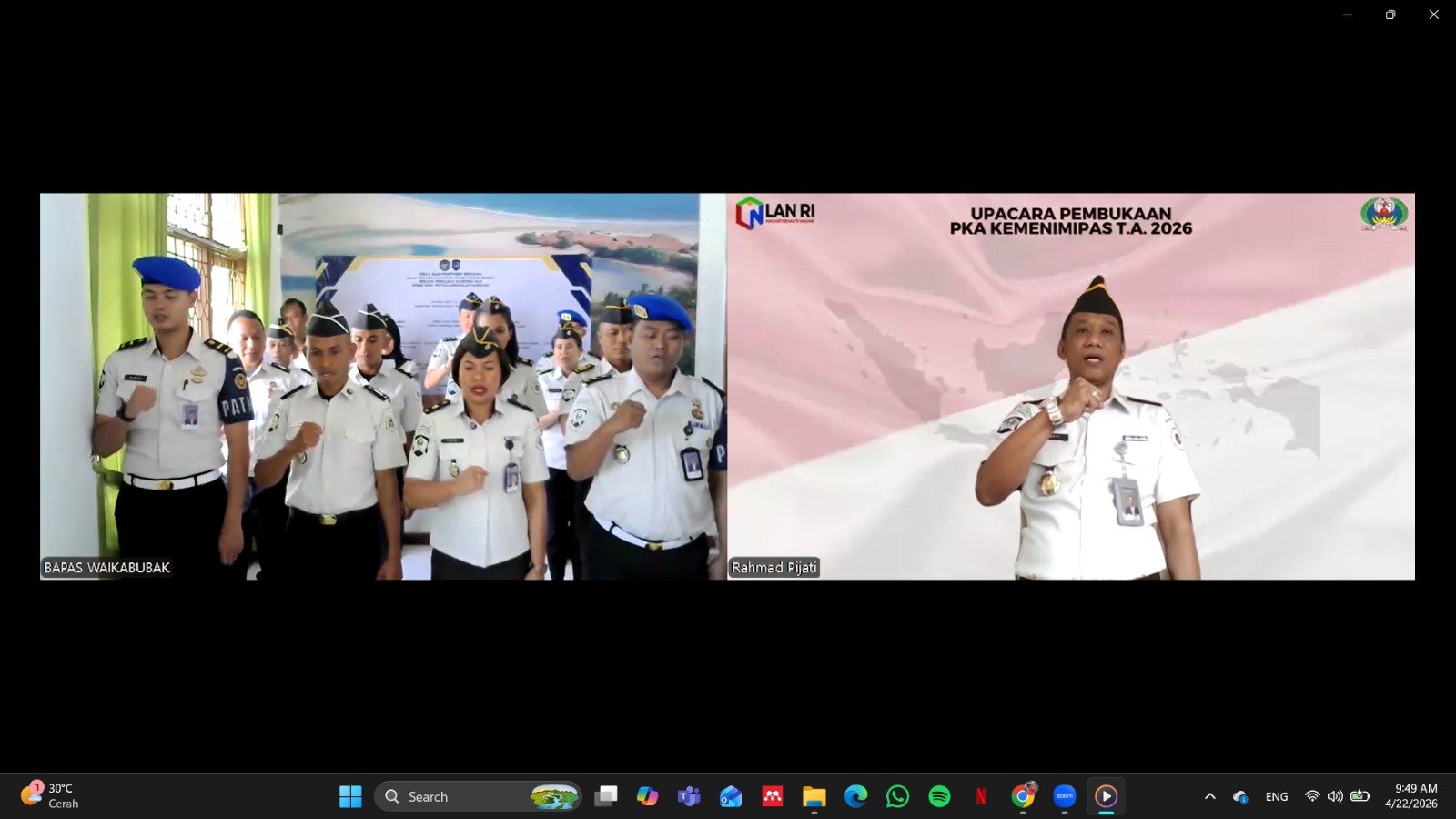Viewport: 1456px width, 819px height.
Task: Open the ENG language input switcher
Action: click(1277, 796)
